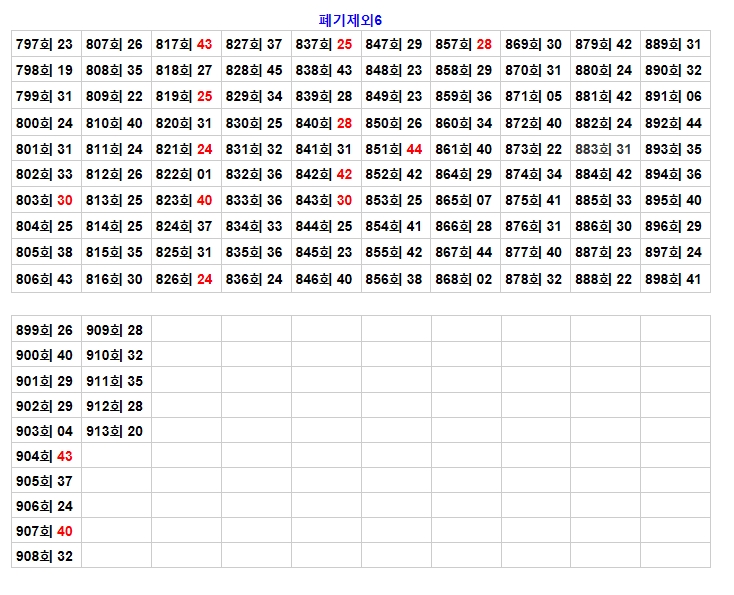Select the cell 889회 31
This screenshot has height=595, width=734.
[x=674, y=44]
